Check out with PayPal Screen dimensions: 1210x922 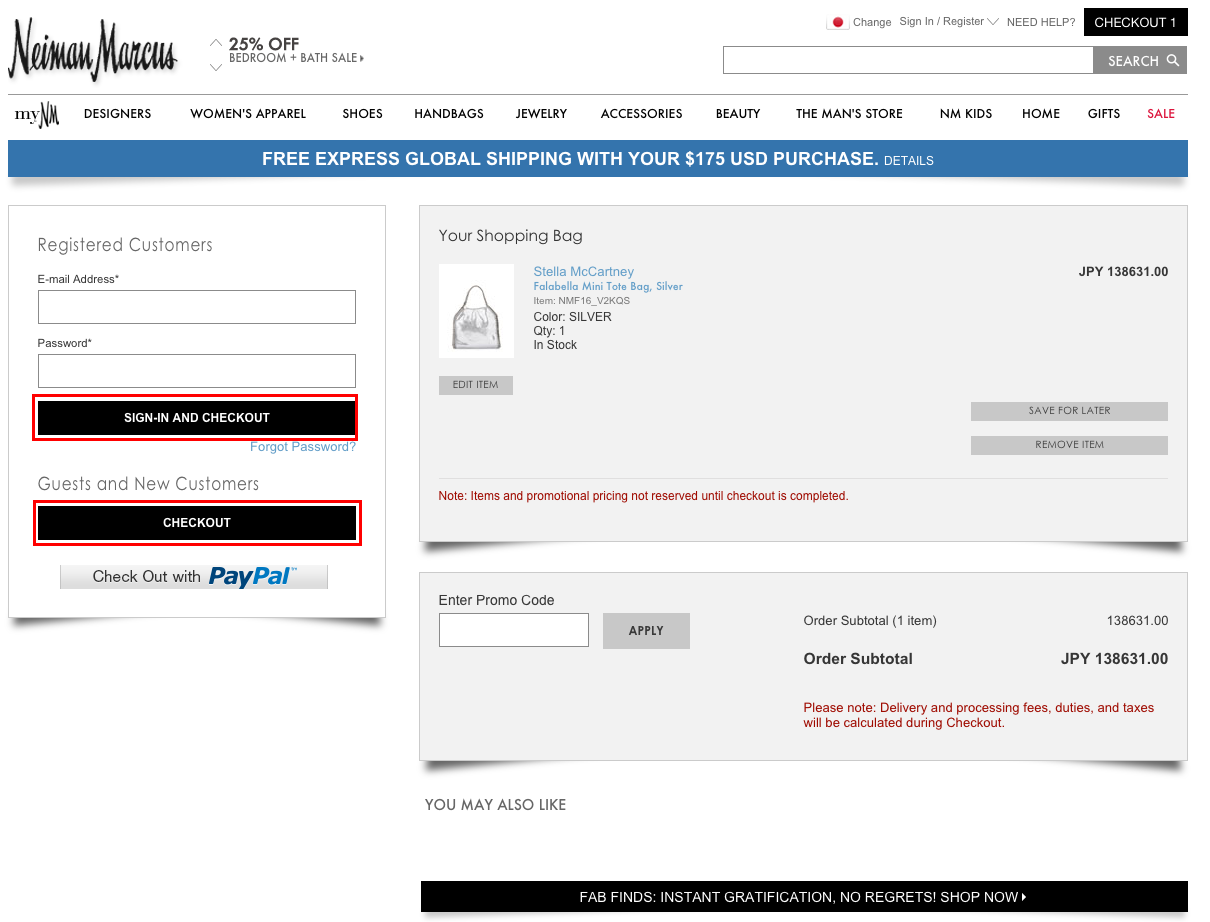(x=194, y=576)
